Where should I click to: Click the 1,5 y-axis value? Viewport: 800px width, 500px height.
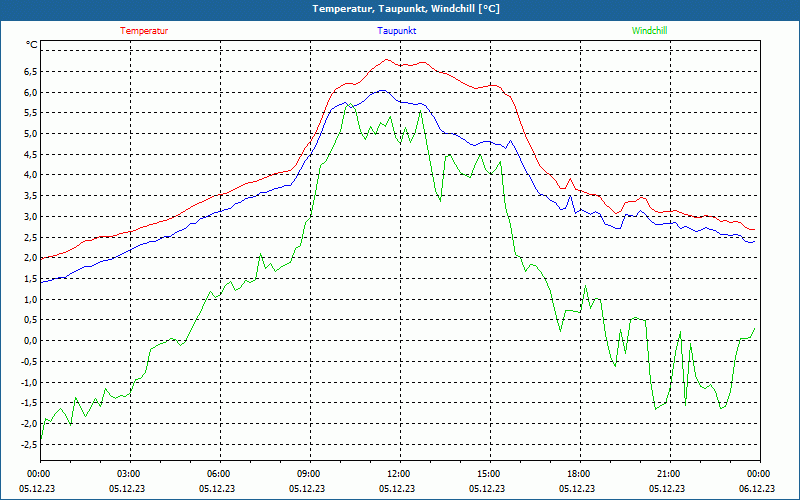click(x=31, y=279)
